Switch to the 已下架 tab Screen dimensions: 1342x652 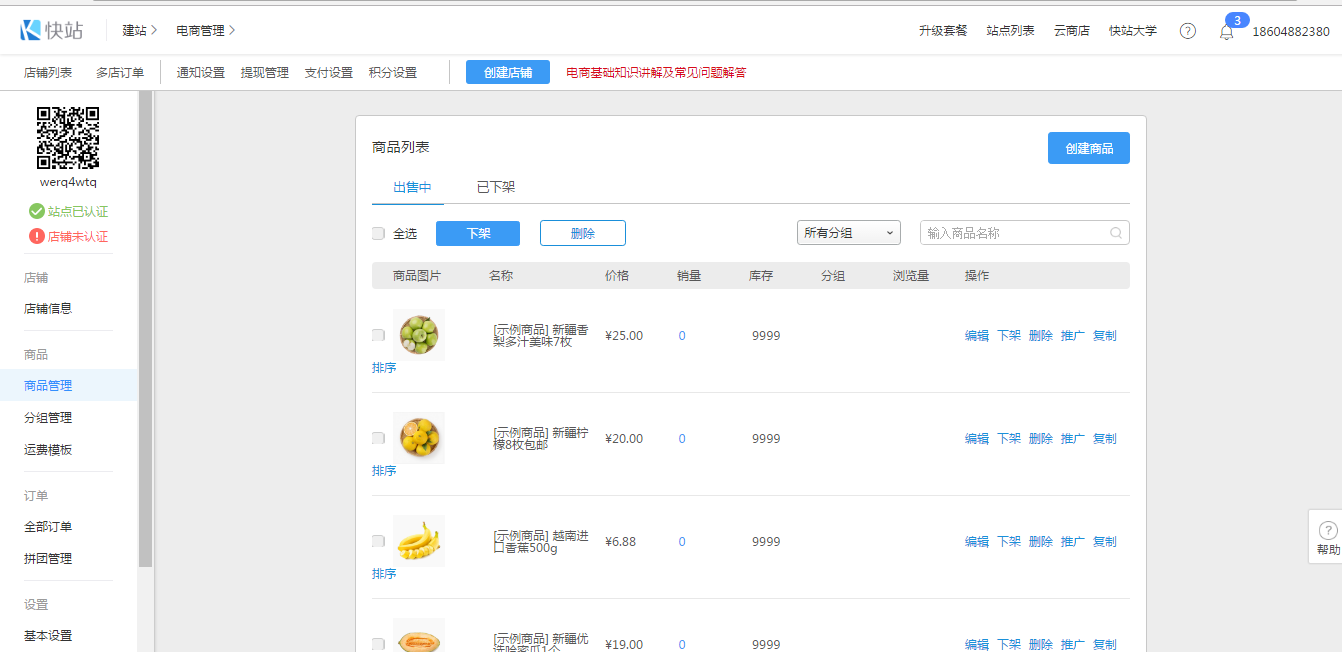tap(495, 187)
